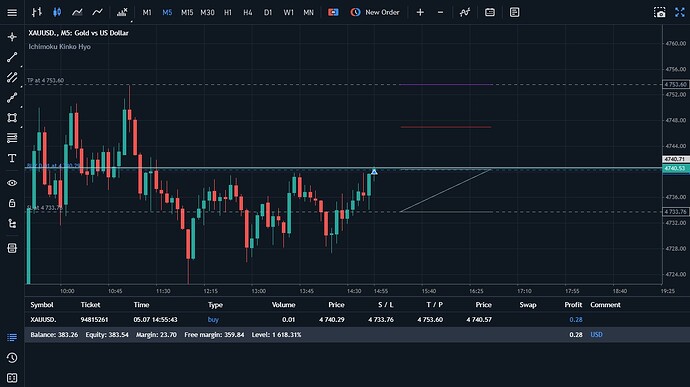Toggle the lock objects icon
690x387 pixels.
(12, 203)
